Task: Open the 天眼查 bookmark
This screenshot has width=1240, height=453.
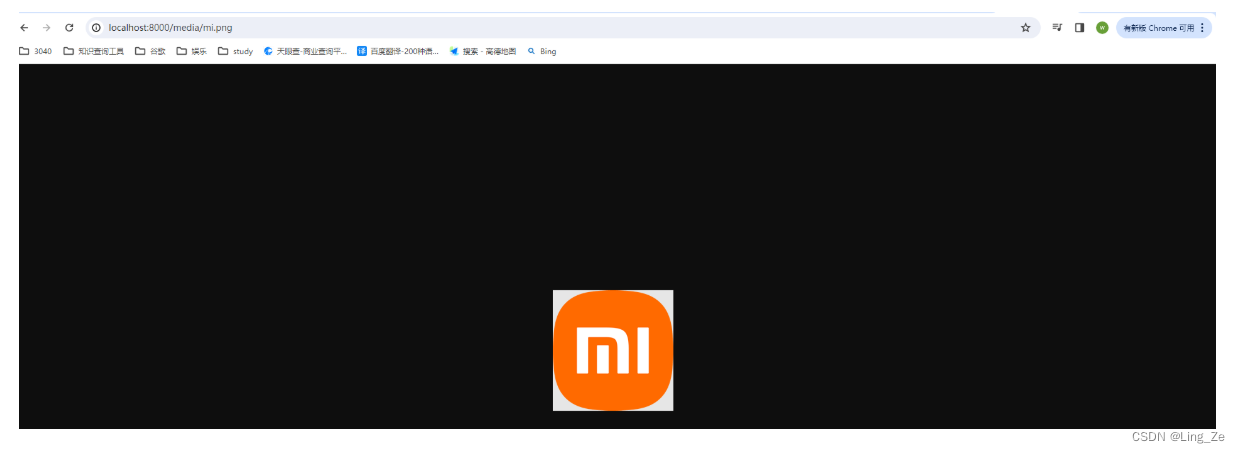Action: 305,51
